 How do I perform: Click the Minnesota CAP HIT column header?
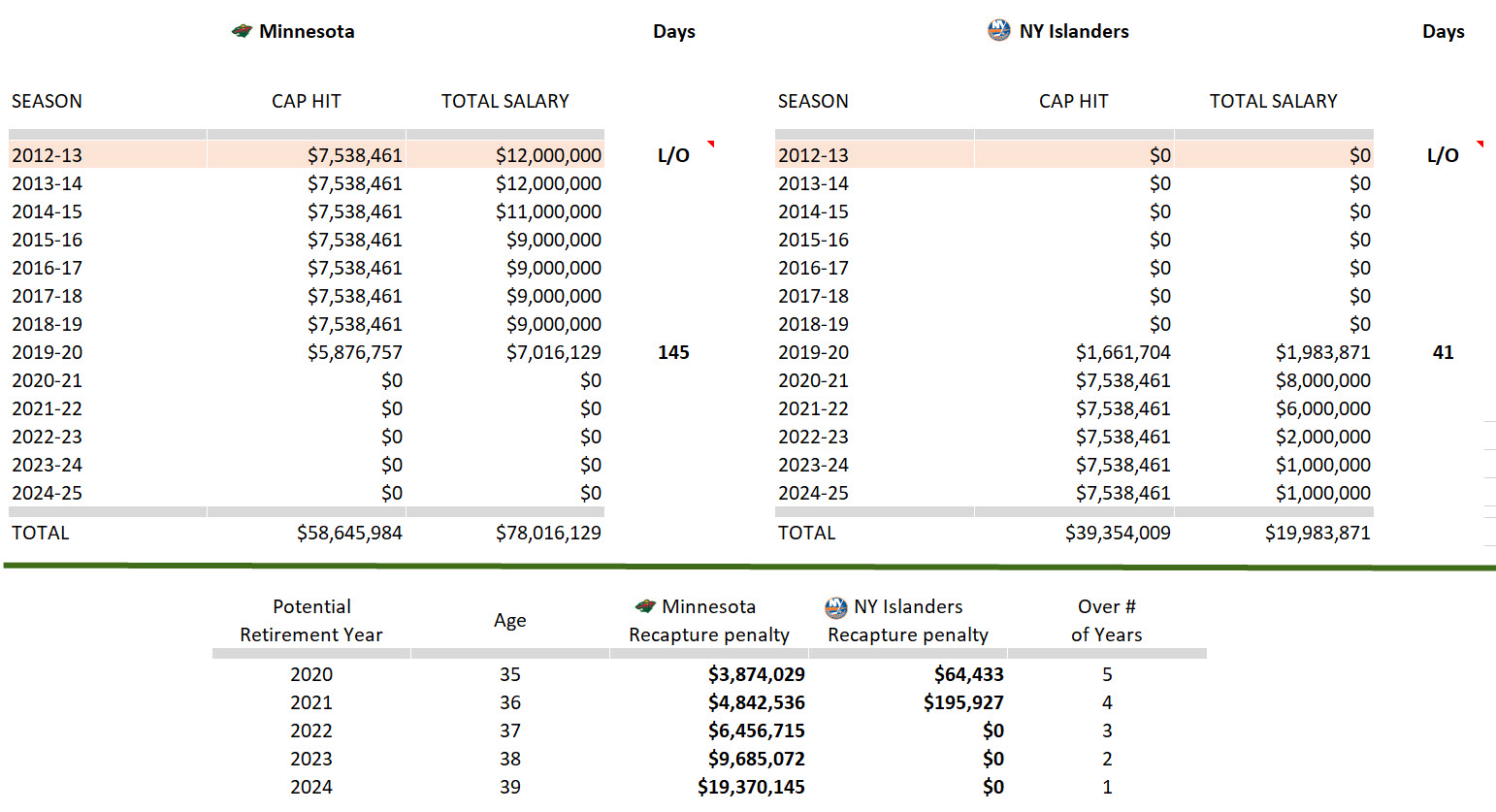point(307,101)
